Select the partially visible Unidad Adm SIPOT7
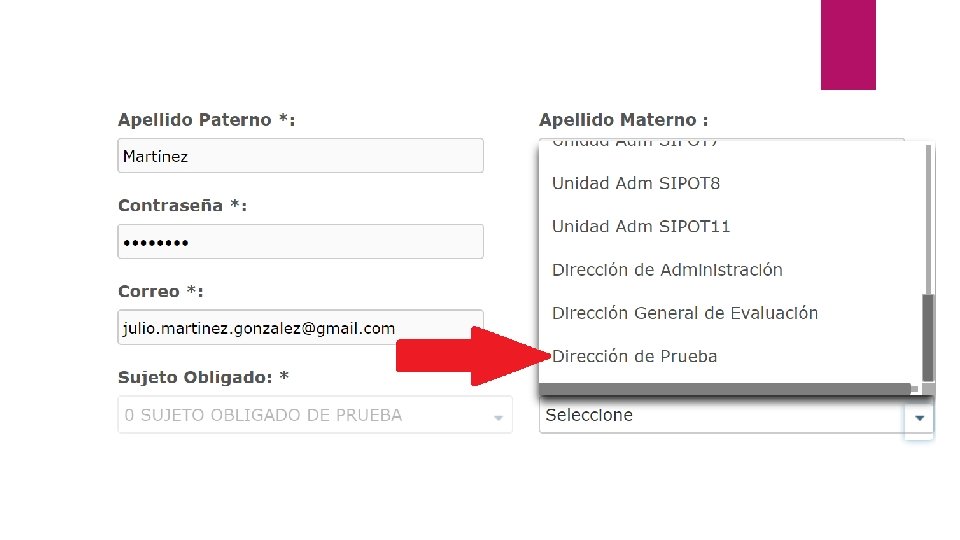 (636, 145)
